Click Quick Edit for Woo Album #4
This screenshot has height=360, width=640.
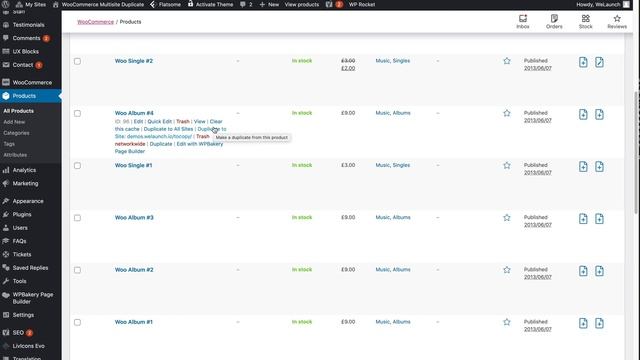160,122
